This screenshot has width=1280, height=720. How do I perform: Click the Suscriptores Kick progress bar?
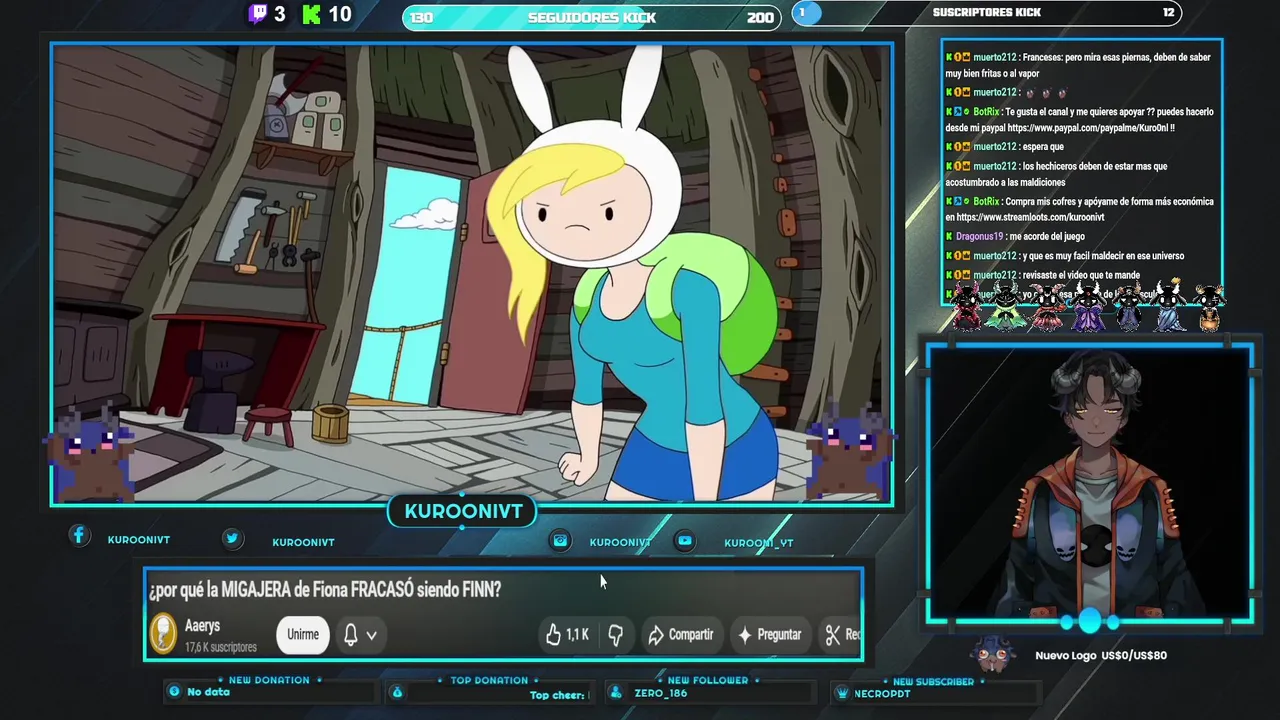pos(987,13)
